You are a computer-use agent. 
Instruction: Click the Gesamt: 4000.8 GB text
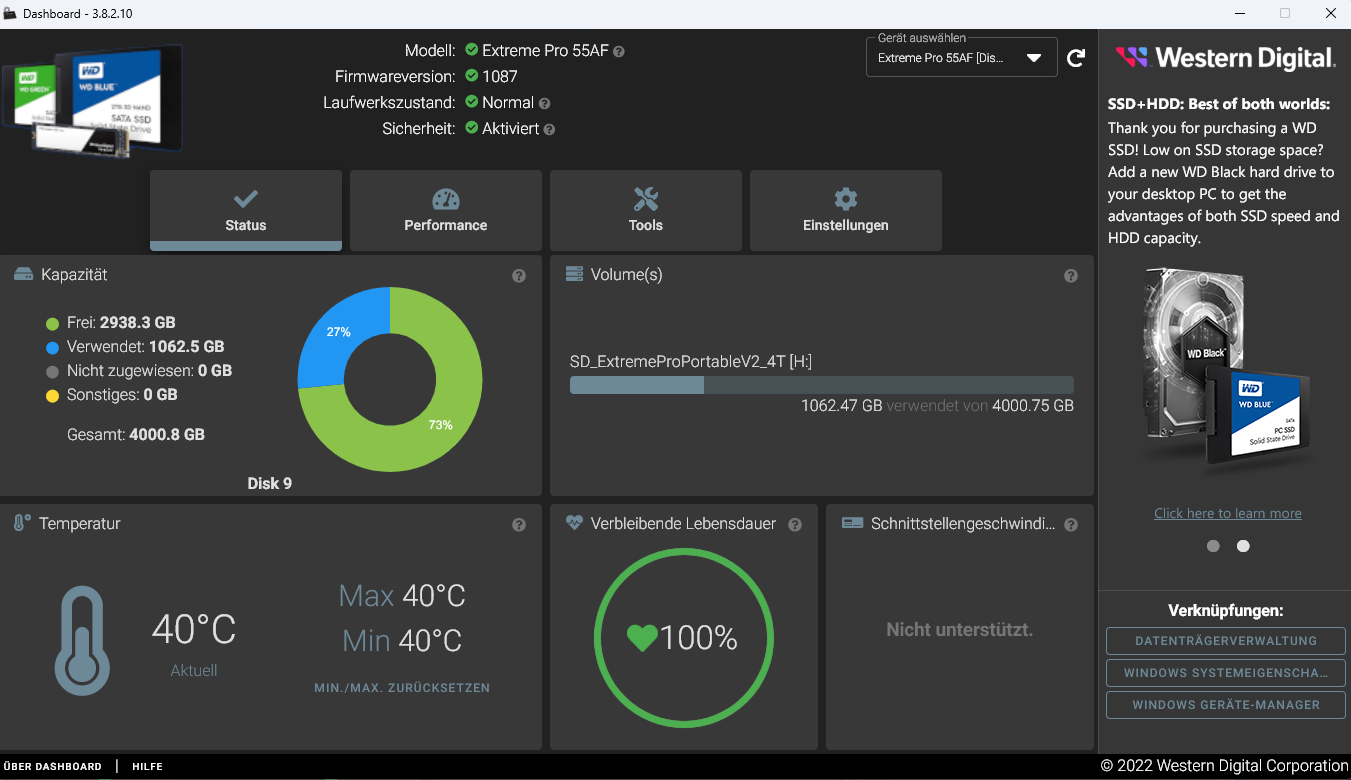136,435
